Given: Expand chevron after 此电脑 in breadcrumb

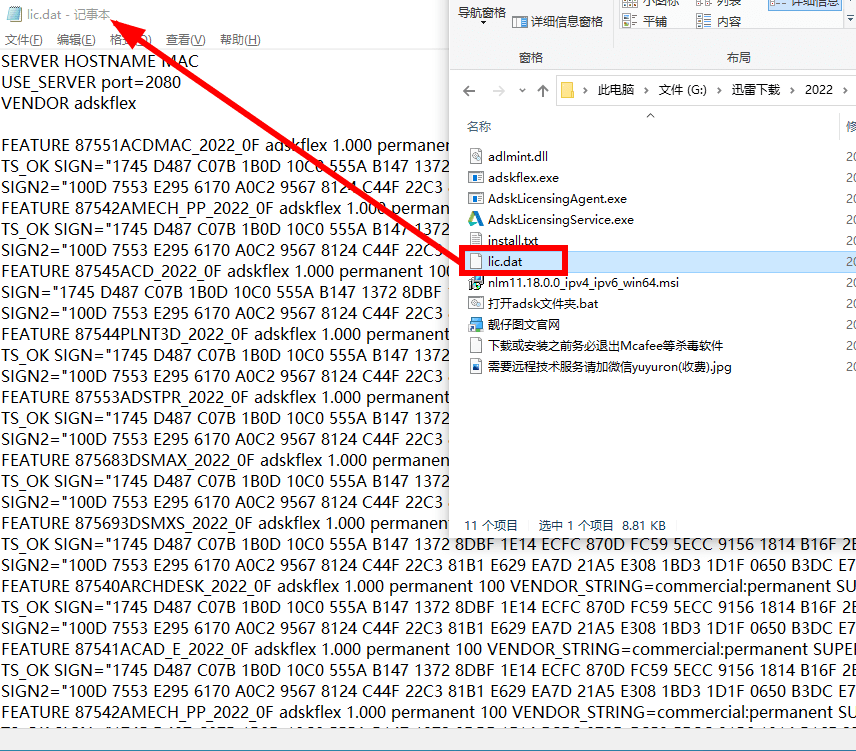Looking at the screenshot, I should click(646, 91).
